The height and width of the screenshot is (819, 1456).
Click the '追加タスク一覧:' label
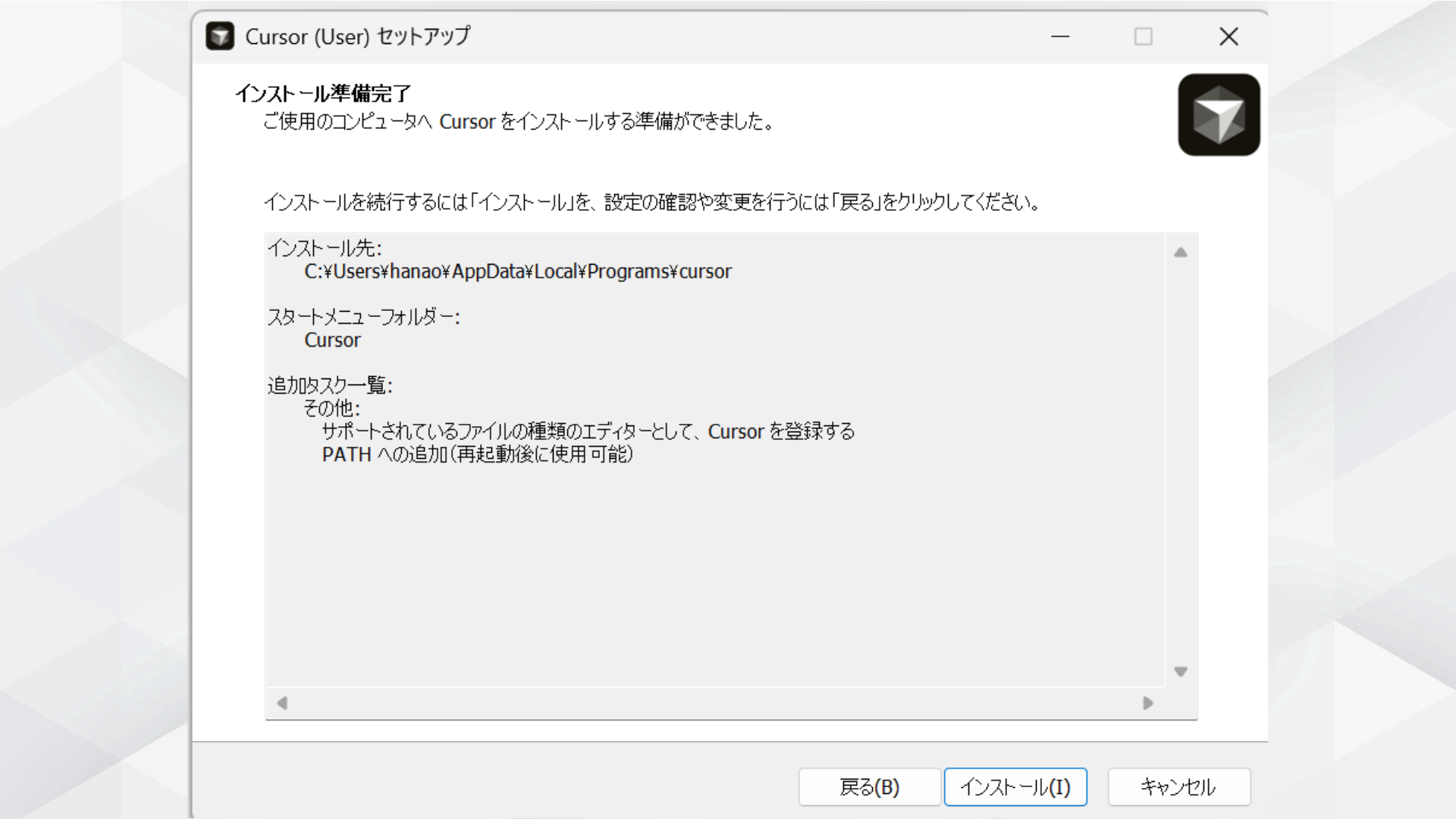pos(330,385)
